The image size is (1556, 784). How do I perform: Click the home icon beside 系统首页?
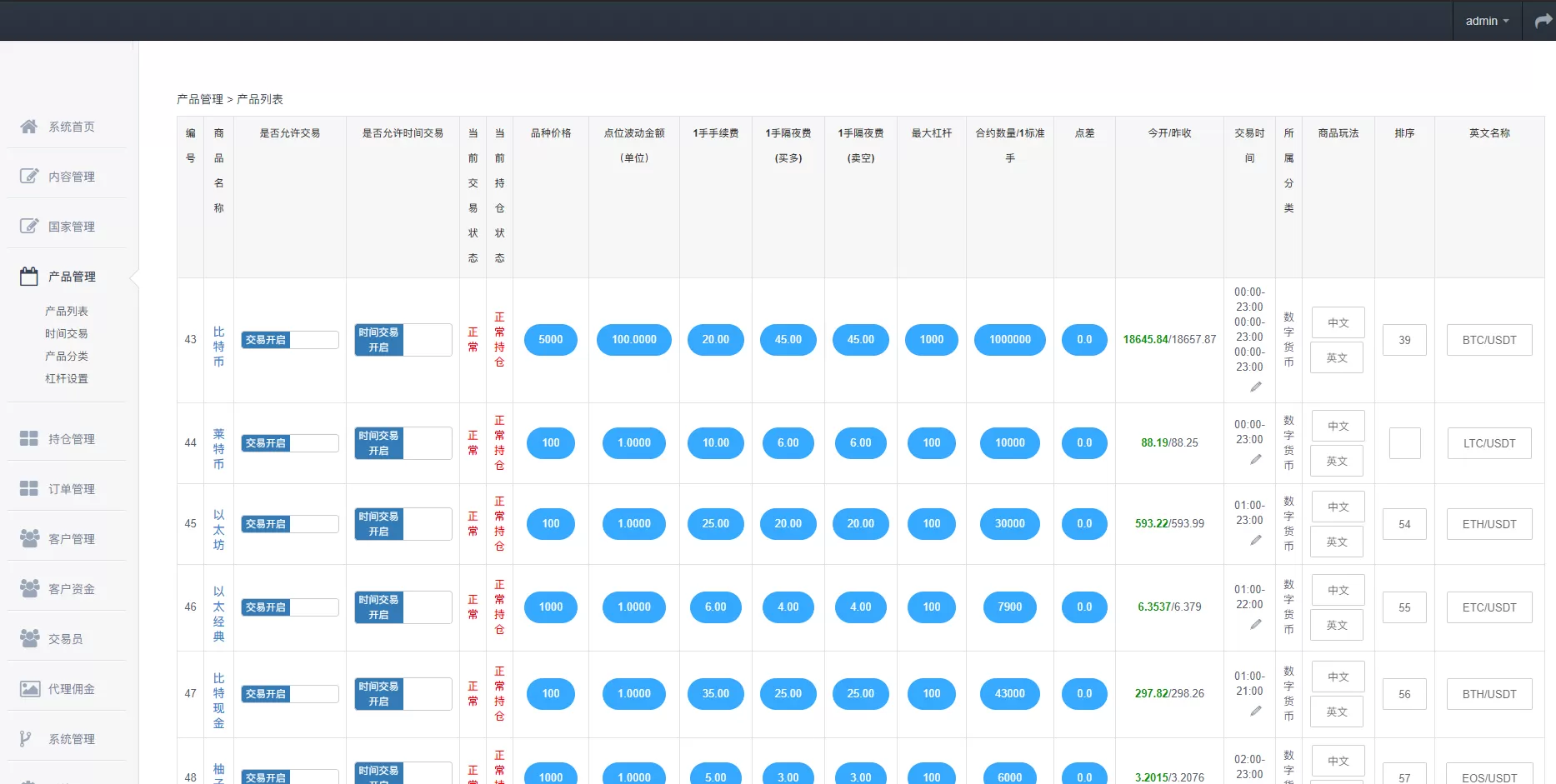coord(29,127)
